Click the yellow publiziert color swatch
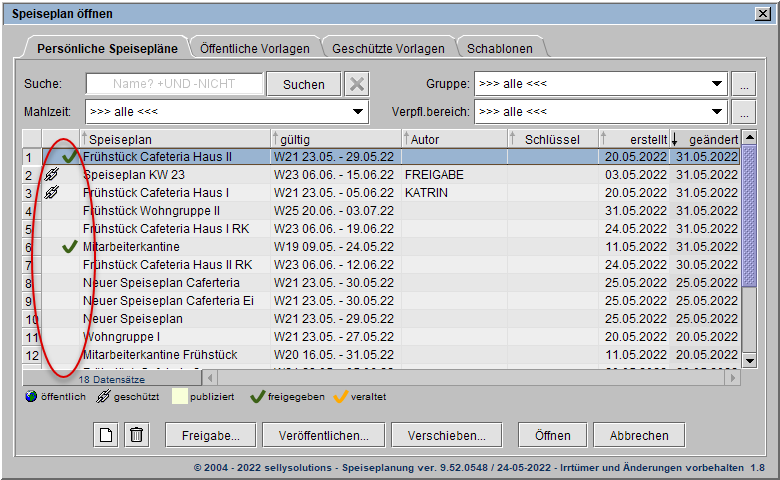This screenshot has height=480, width=780. 179,397
